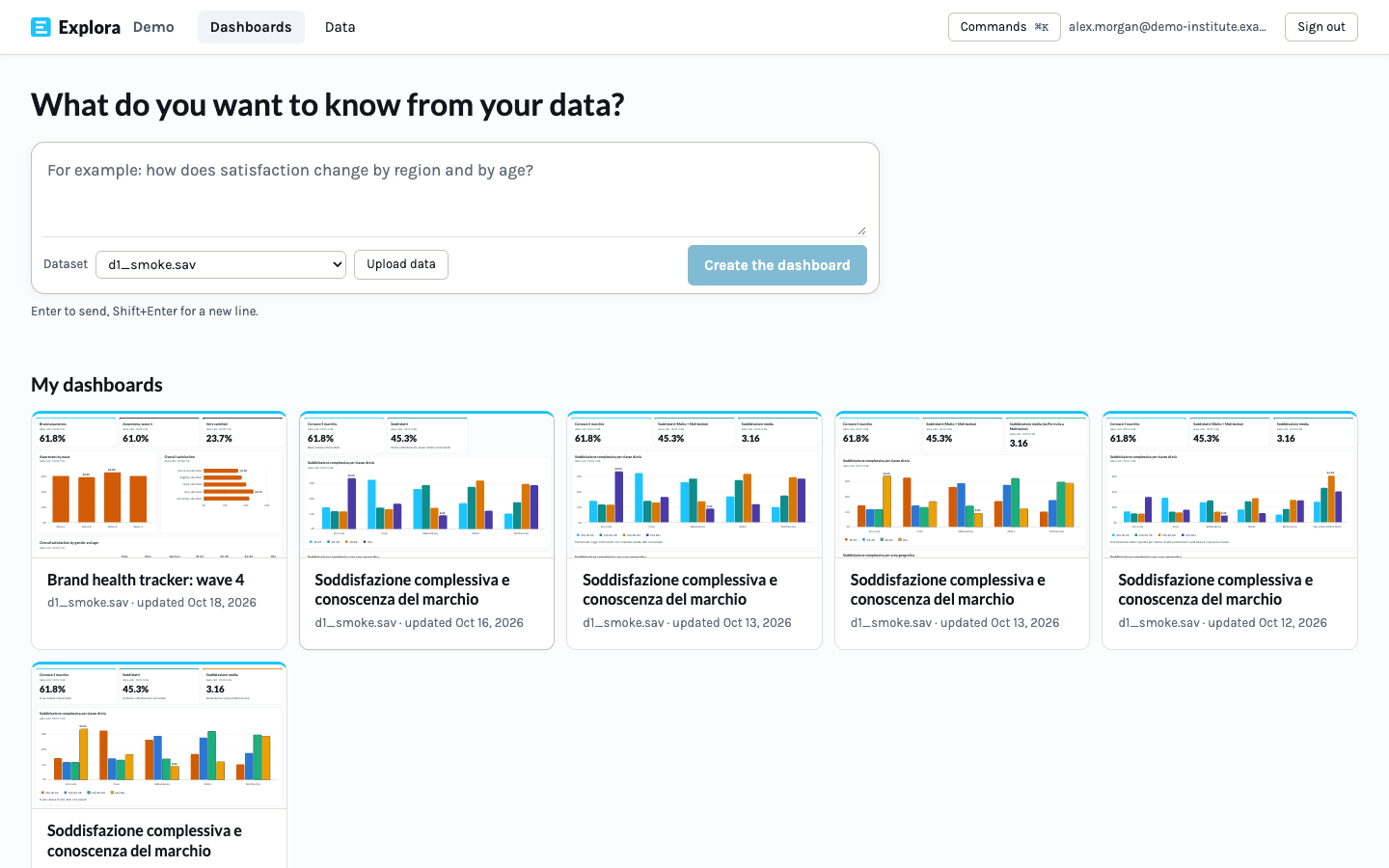The image size is (1389, 868).
Task: Click Create the dashboard button
Action: pos(777,265)
